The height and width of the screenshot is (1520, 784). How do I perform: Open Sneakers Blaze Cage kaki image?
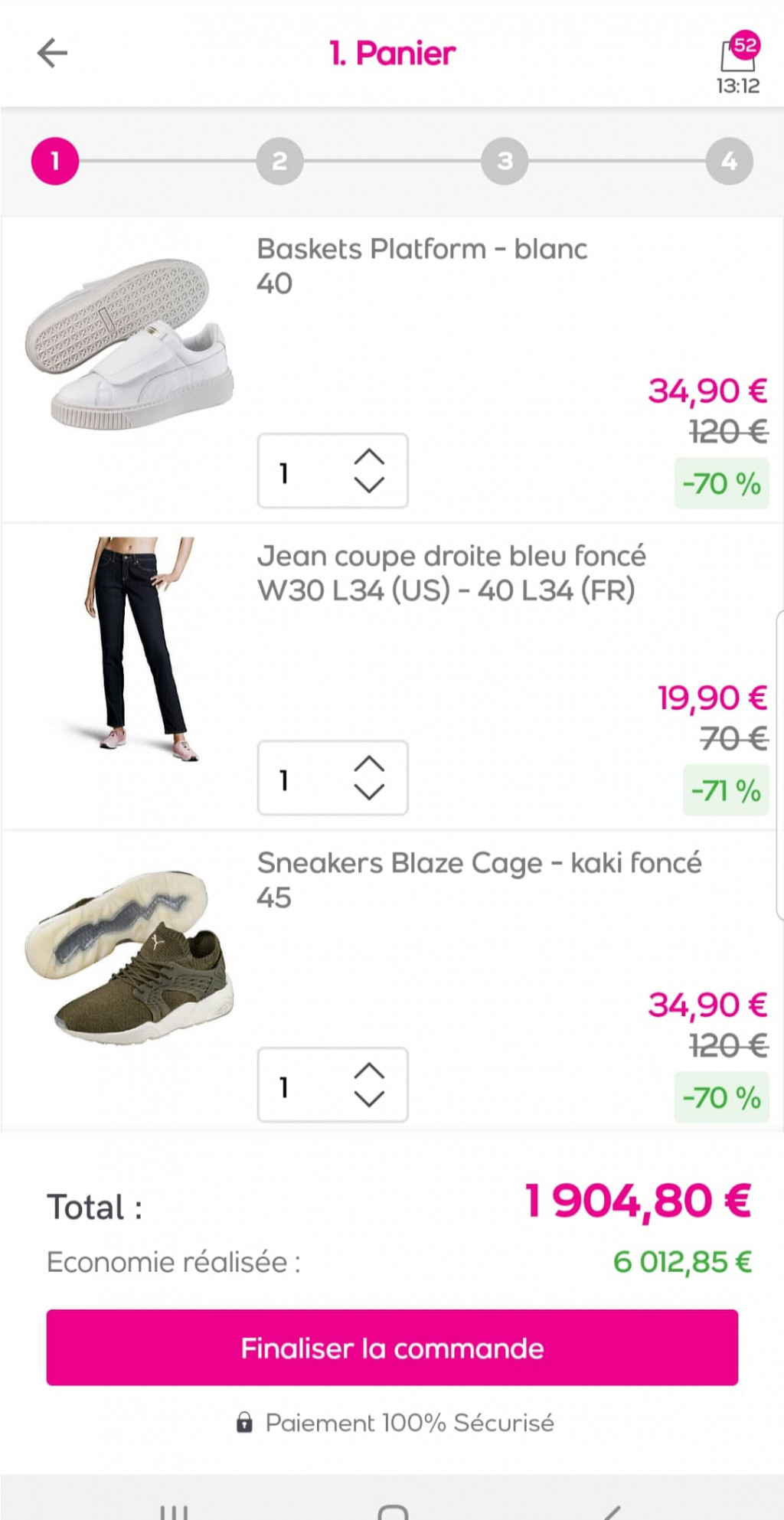tap(130, 957)
